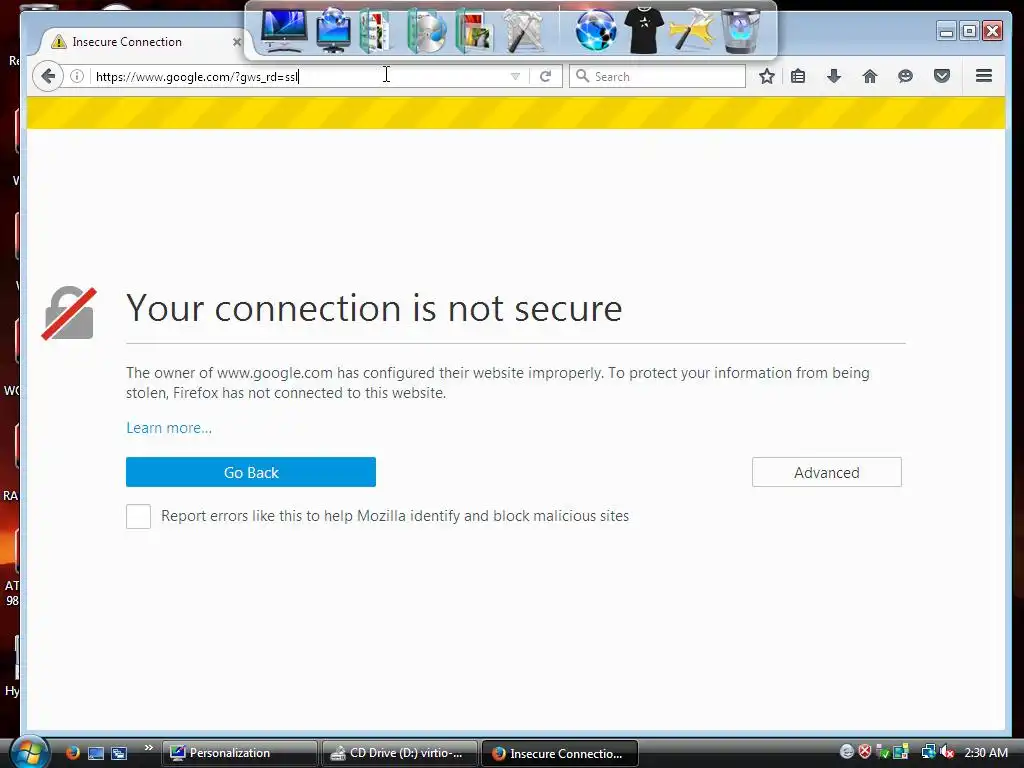Open the Pocket icon in toolbar
Screen dimensions: 1024x768
pos(942,76)
